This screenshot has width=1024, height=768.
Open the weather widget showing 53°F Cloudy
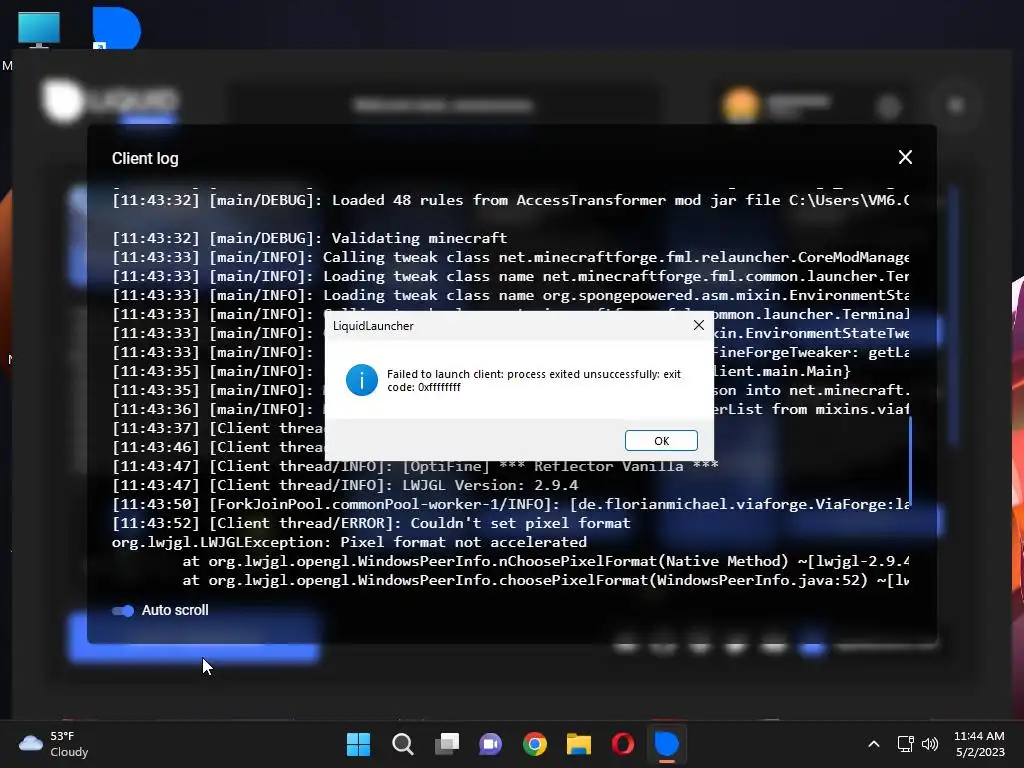tap(54, 744)
